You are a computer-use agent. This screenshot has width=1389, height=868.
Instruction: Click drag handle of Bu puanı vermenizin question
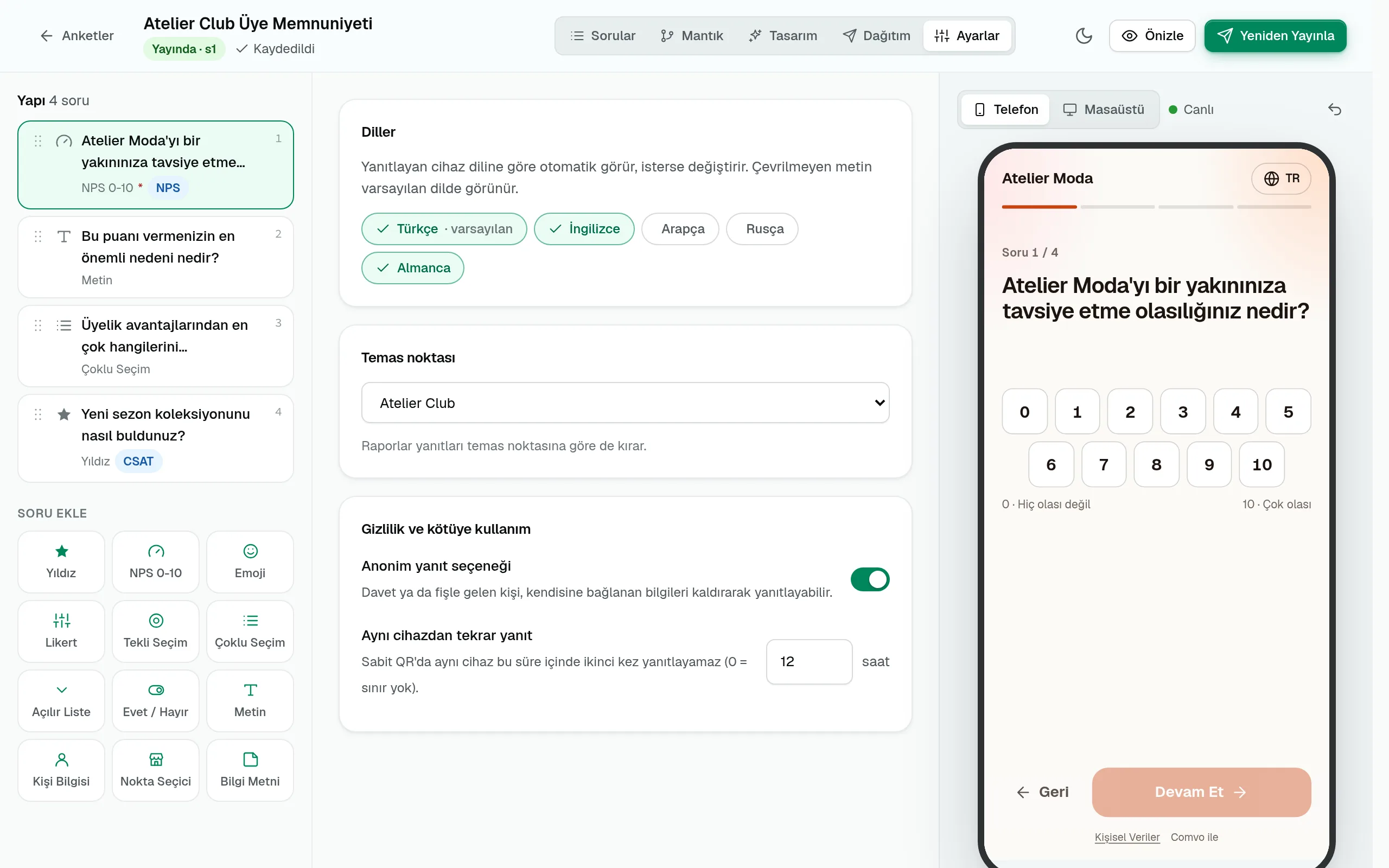point(38,236)
